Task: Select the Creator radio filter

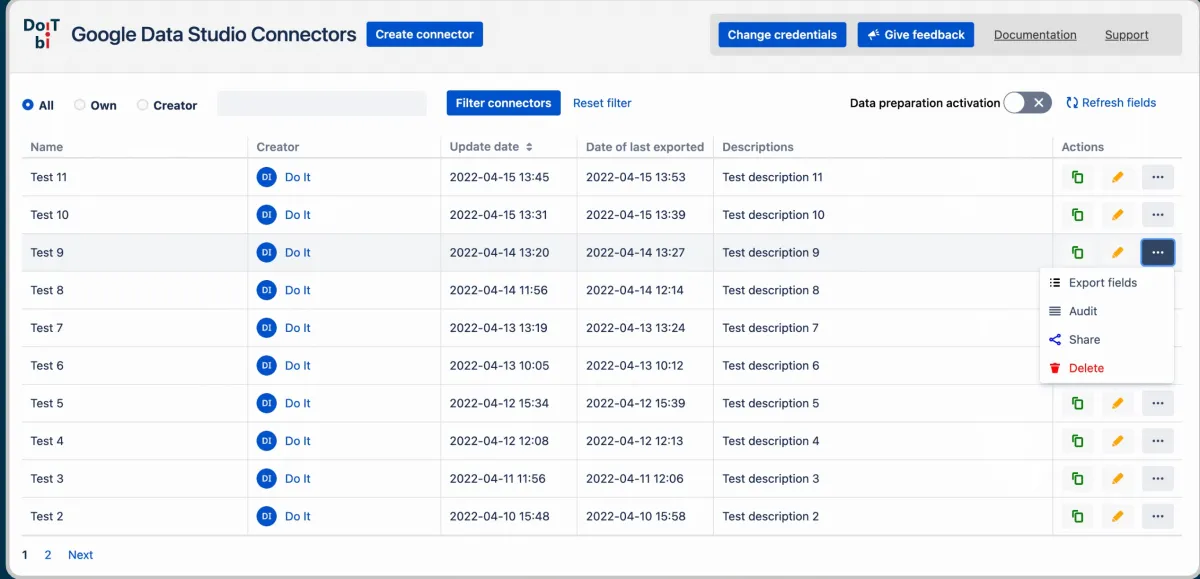Action: pyautogui.click(x=143, y=105)
